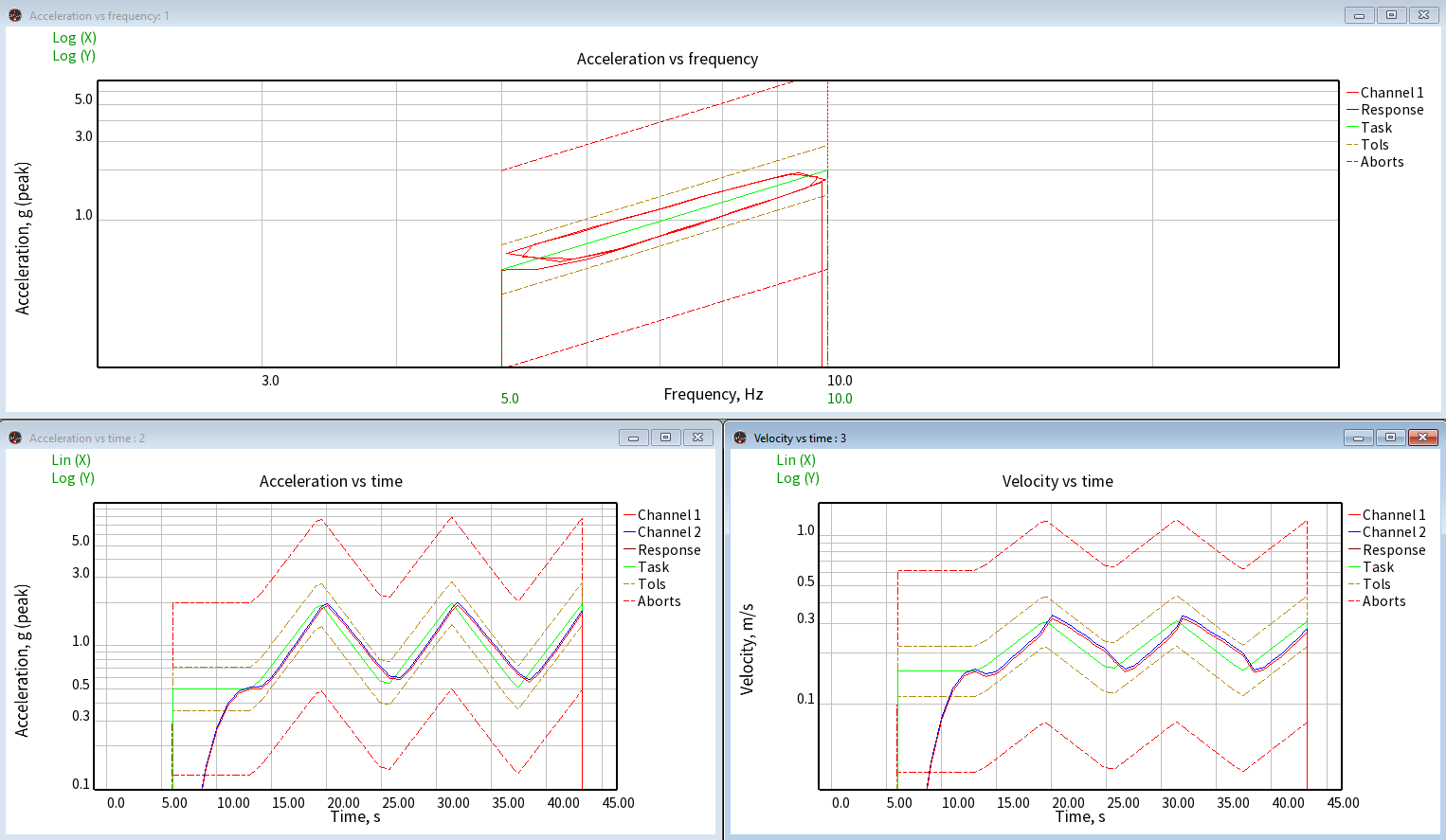This screenshot has height=840, width=1446.
Task: Close the Velocity vs time window
Action: (1422, 438)
